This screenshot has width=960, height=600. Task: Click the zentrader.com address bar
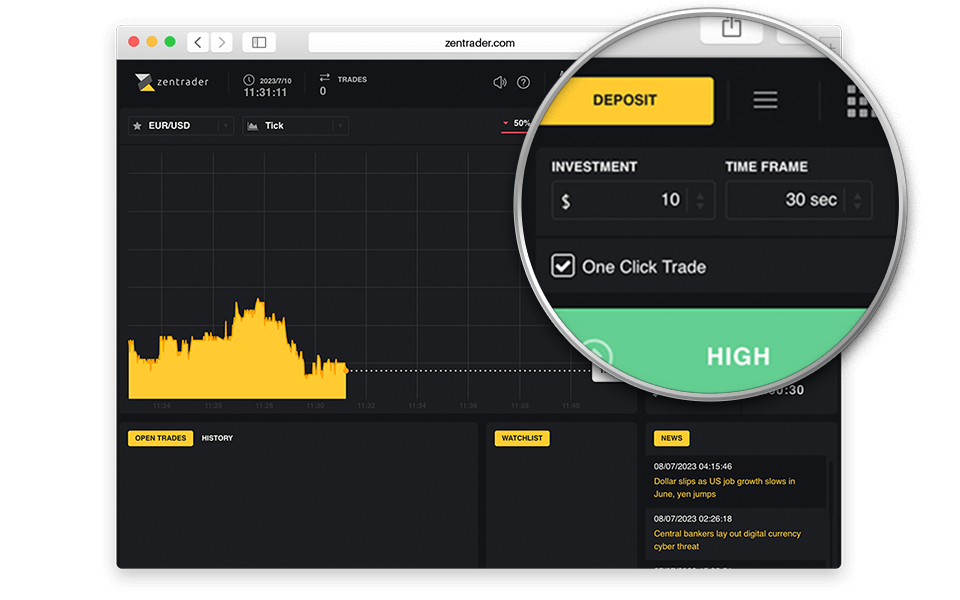(479, 42)
